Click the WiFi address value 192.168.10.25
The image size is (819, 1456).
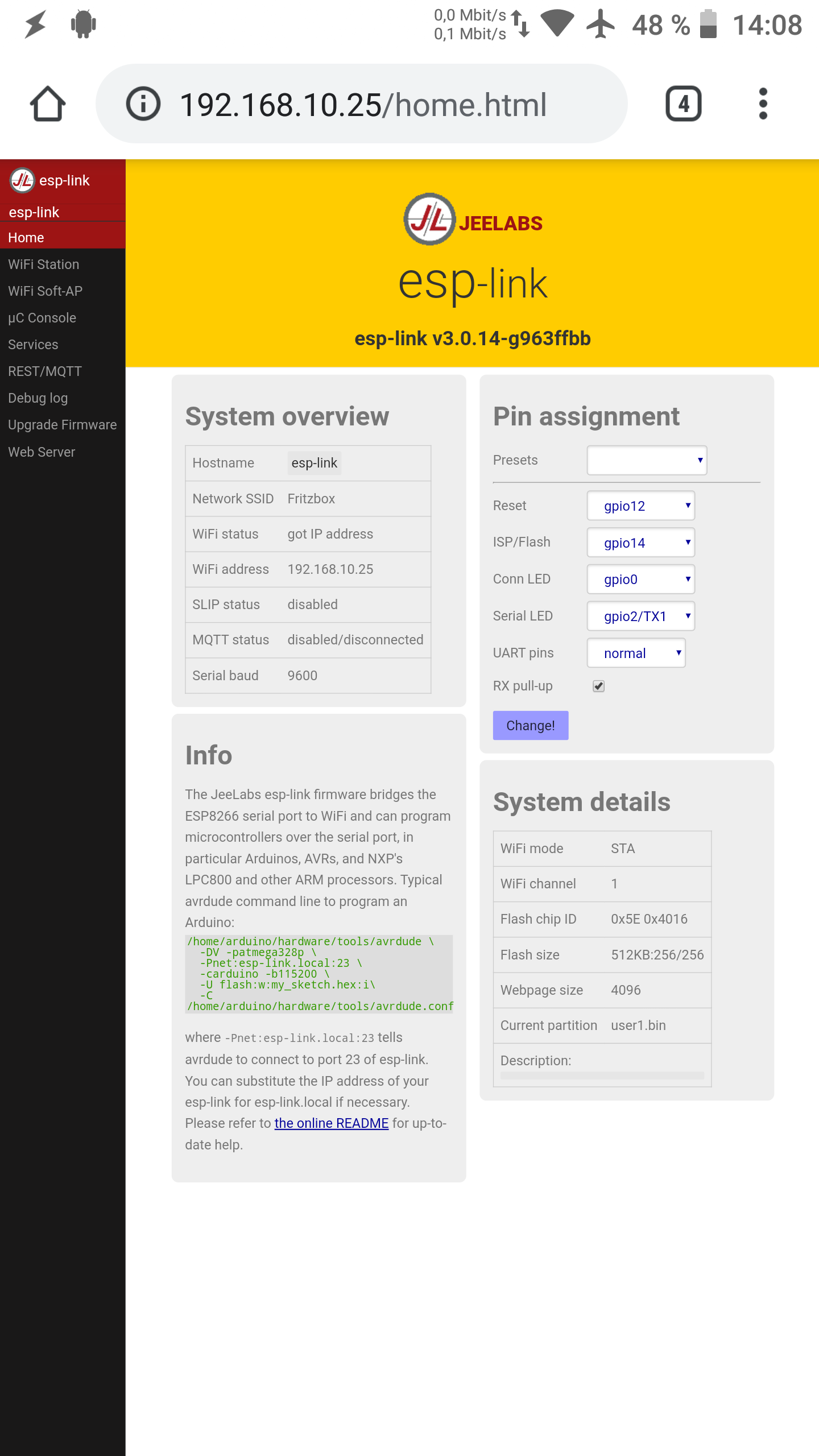[330, 569]
